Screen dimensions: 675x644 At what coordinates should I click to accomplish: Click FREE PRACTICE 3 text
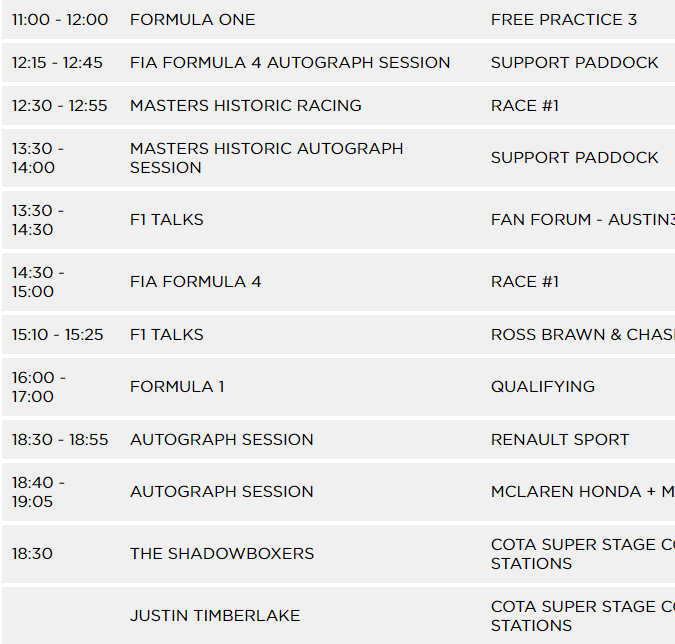[x=564, y=20]
